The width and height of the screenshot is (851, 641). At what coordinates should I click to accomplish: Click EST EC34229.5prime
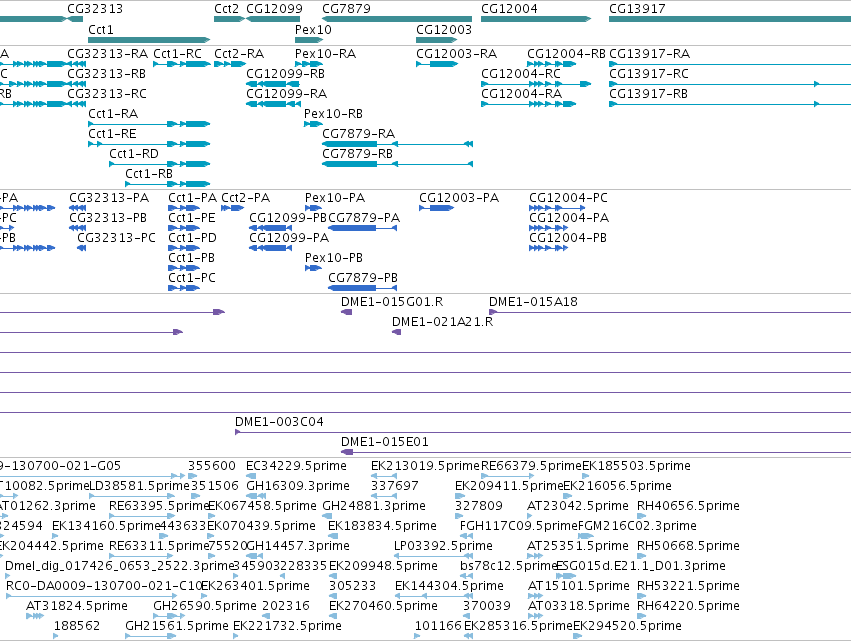[x=251, y=476]
